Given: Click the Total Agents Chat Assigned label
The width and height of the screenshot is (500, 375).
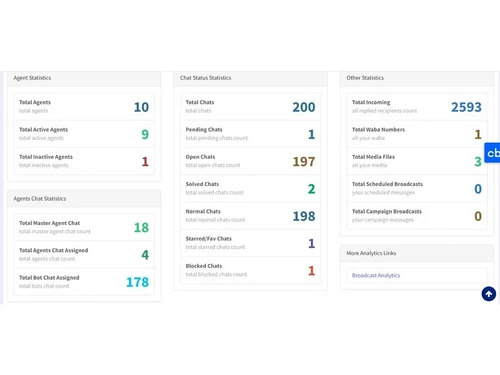Looking at the screenshot, I should point(54,250).
